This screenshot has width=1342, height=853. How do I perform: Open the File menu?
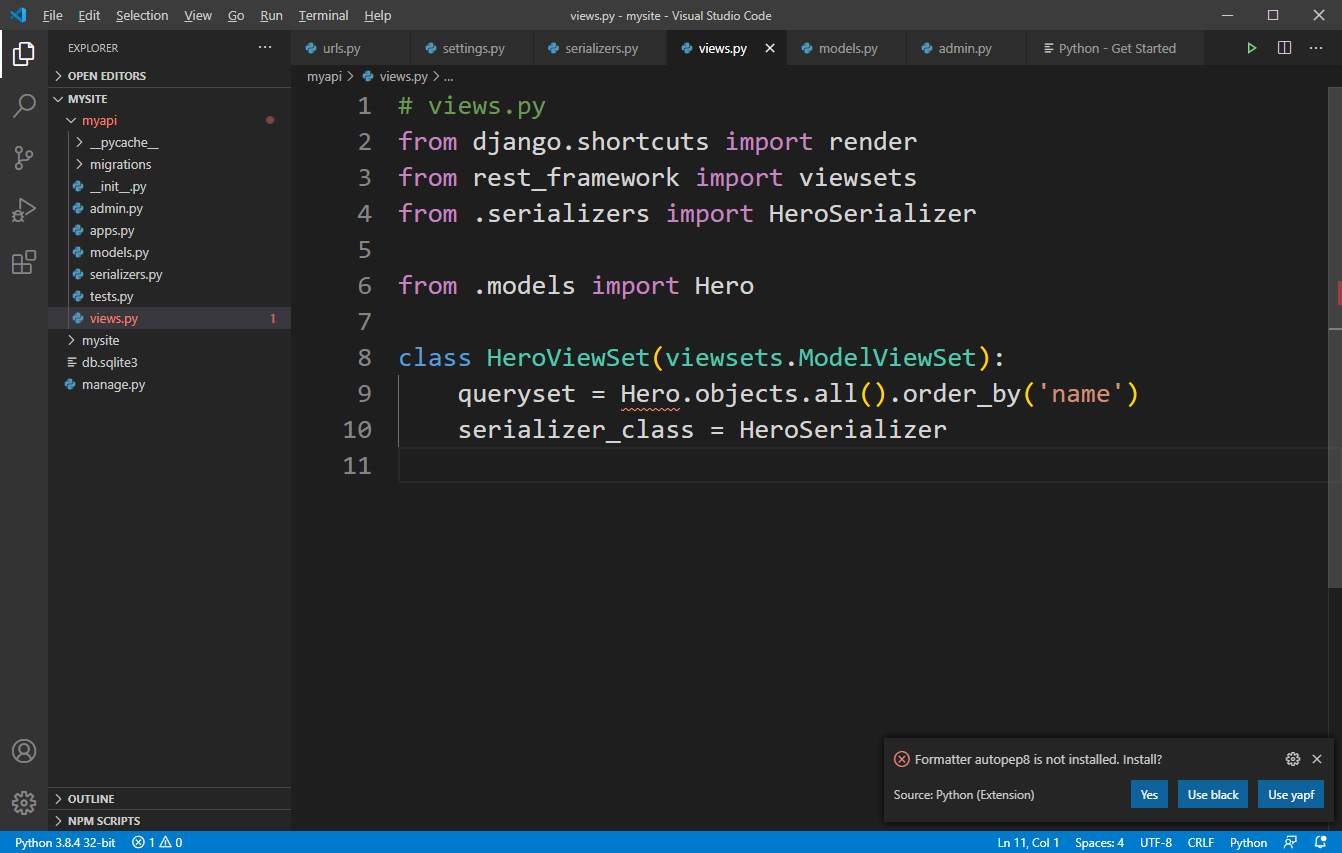[x=53, y=16]
